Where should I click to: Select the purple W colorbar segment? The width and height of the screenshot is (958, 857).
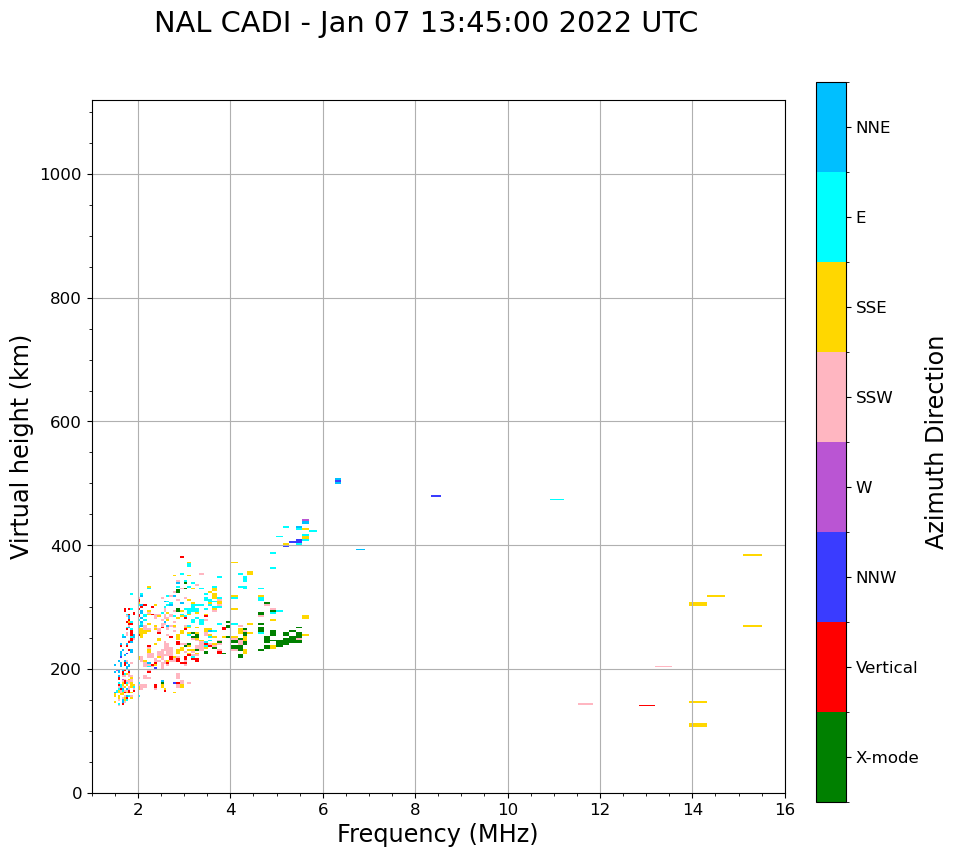tap(831, 487)
